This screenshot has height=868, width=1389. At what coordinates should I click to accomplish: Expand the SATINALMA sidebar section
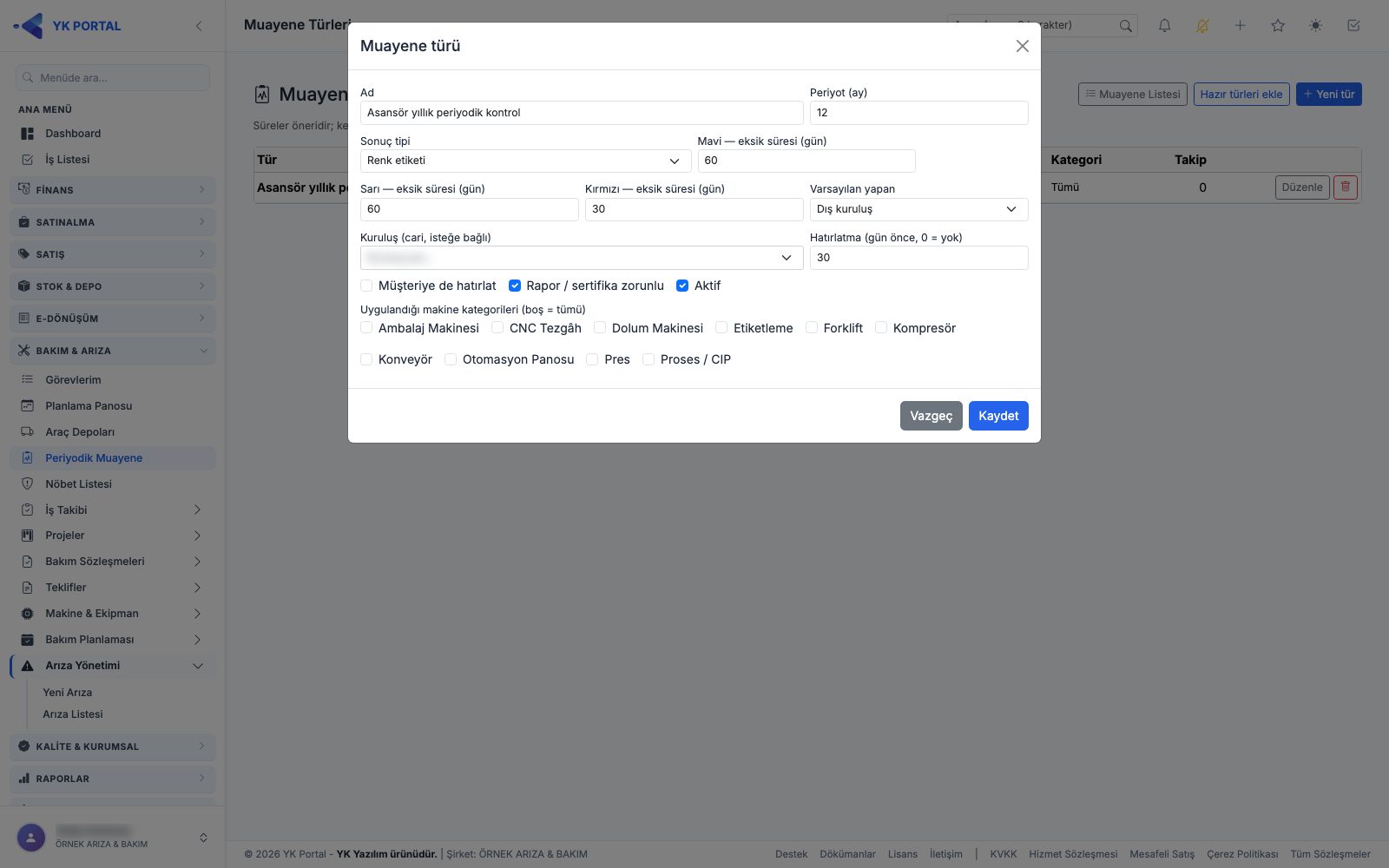pos(113,222)
